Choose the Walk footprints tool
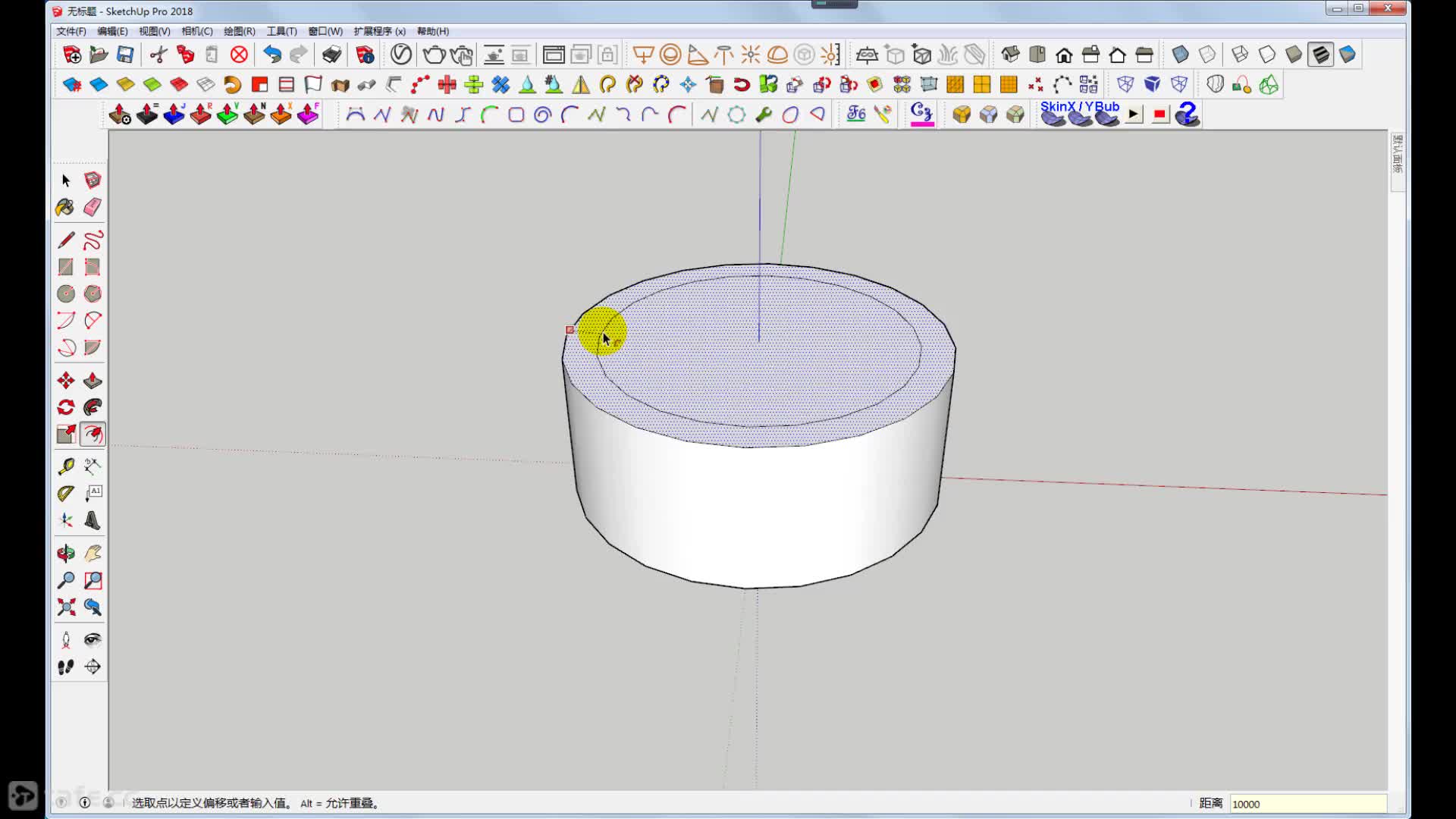Viewport: 1456px width, 819px height. 66,667
